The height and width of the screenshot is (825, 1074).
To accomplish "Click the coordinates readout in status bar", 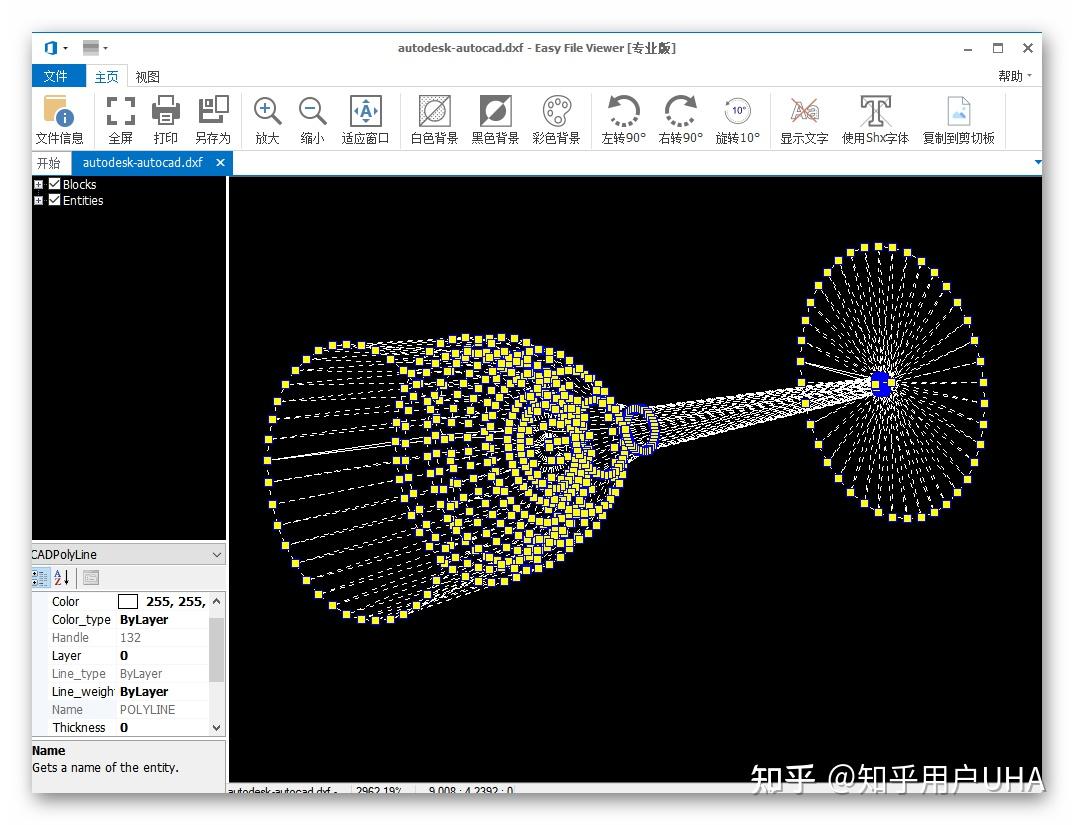I will click(471, 790).
